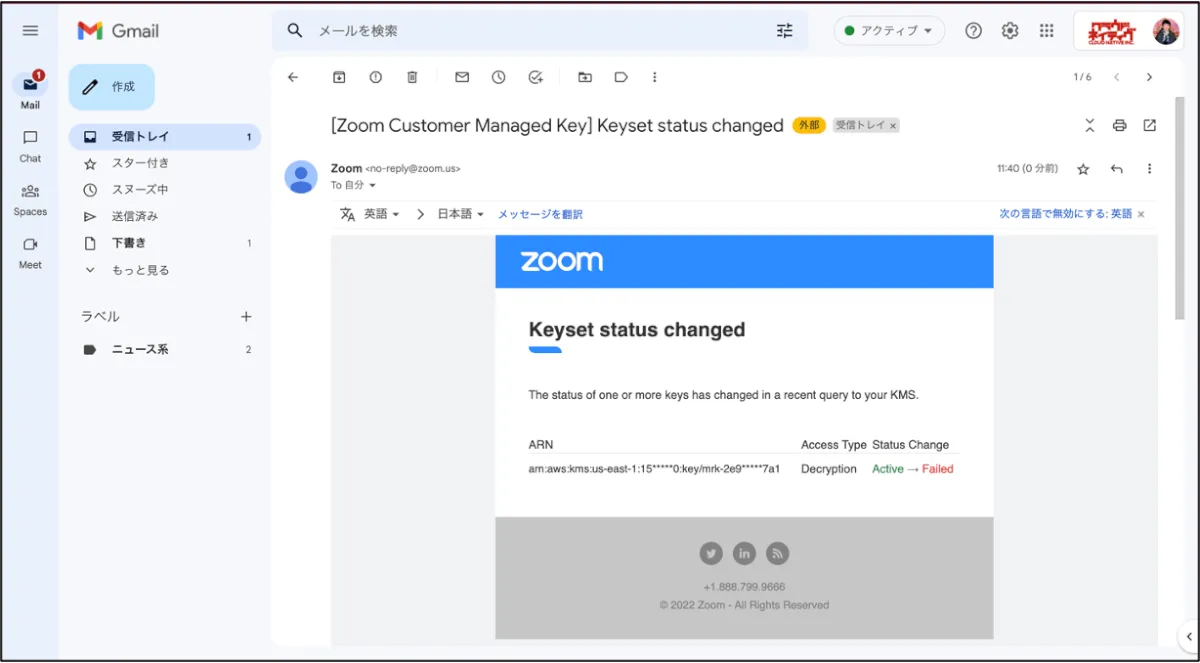
Task: Open the Meet section
Action: point(30,252)
